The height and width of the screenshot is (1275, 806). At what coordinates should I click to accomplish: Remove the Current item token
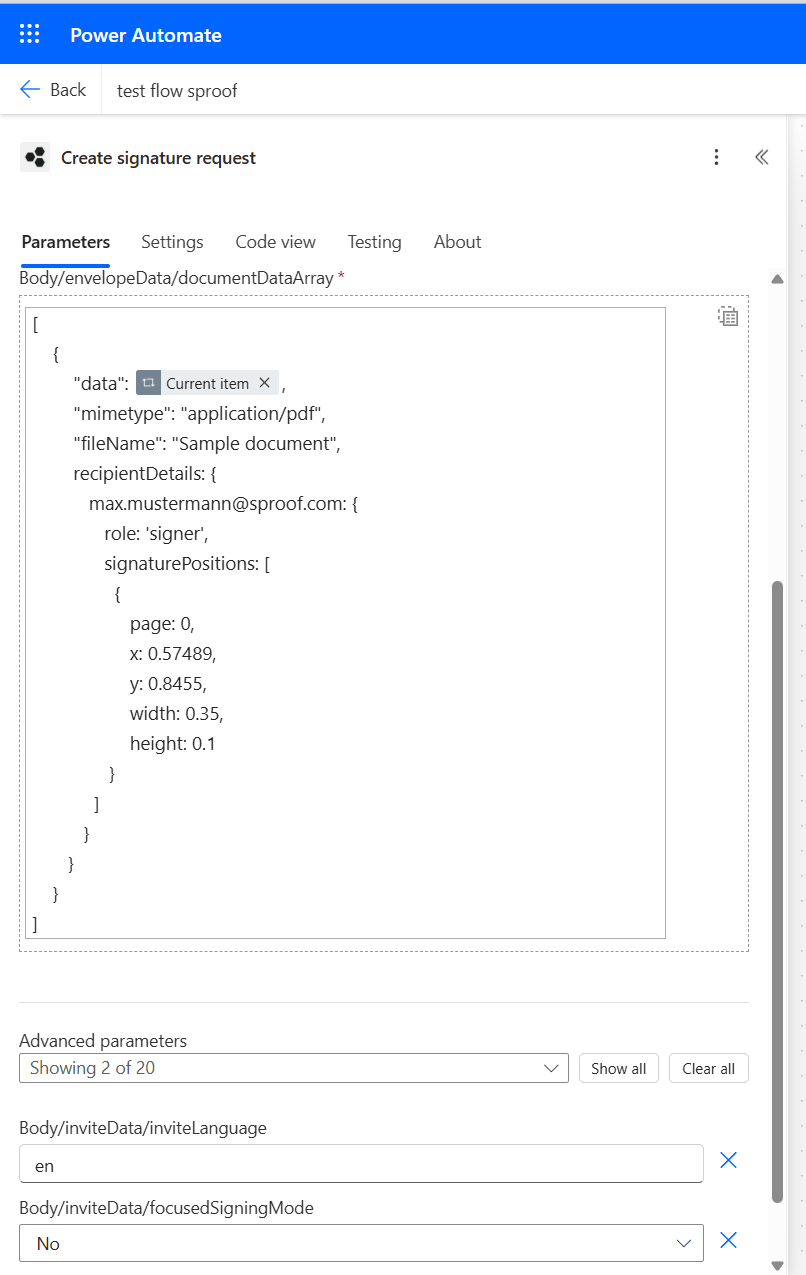click(265, 383)
